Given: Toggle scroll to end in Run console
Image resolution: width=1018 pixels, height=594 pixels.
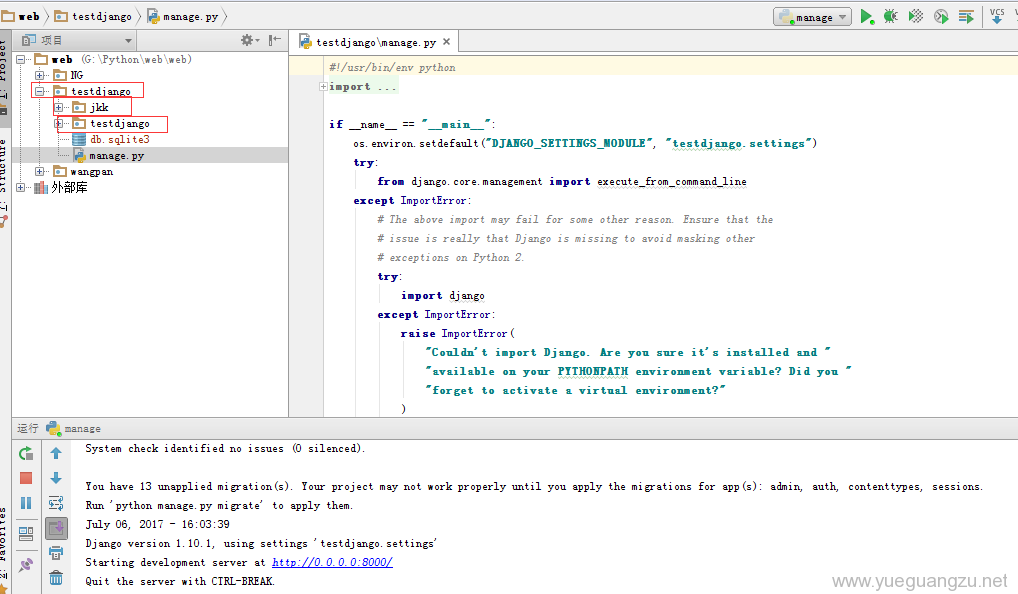Looking at the screenshot, I should click(56, 528).
